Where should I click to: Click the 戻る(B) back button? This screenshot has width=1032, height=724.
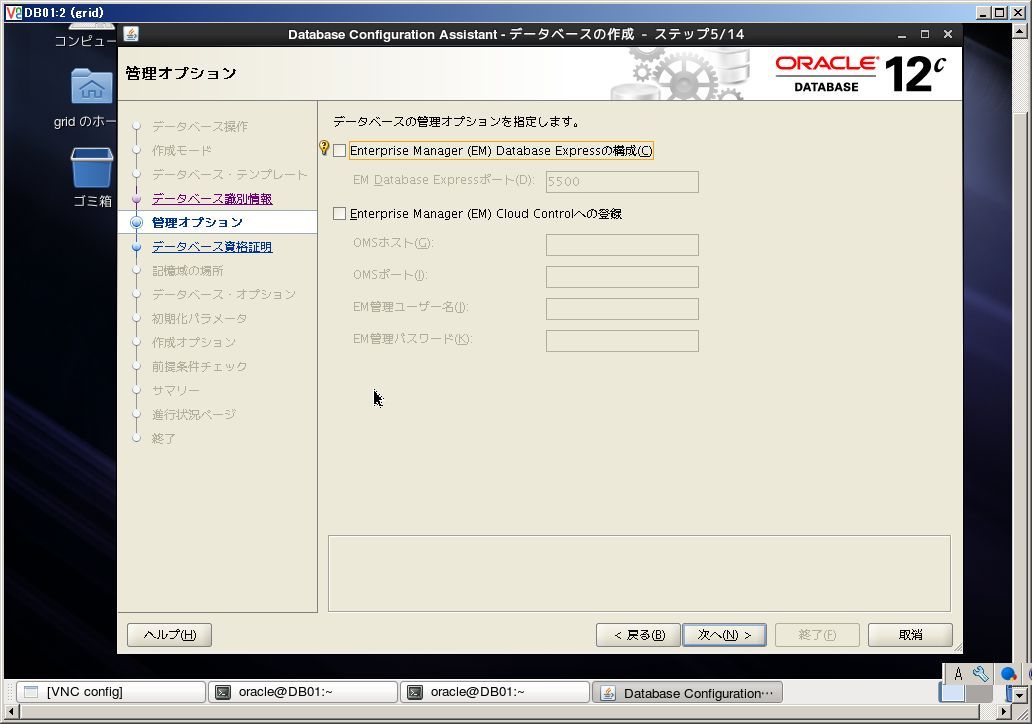[638, 635]
